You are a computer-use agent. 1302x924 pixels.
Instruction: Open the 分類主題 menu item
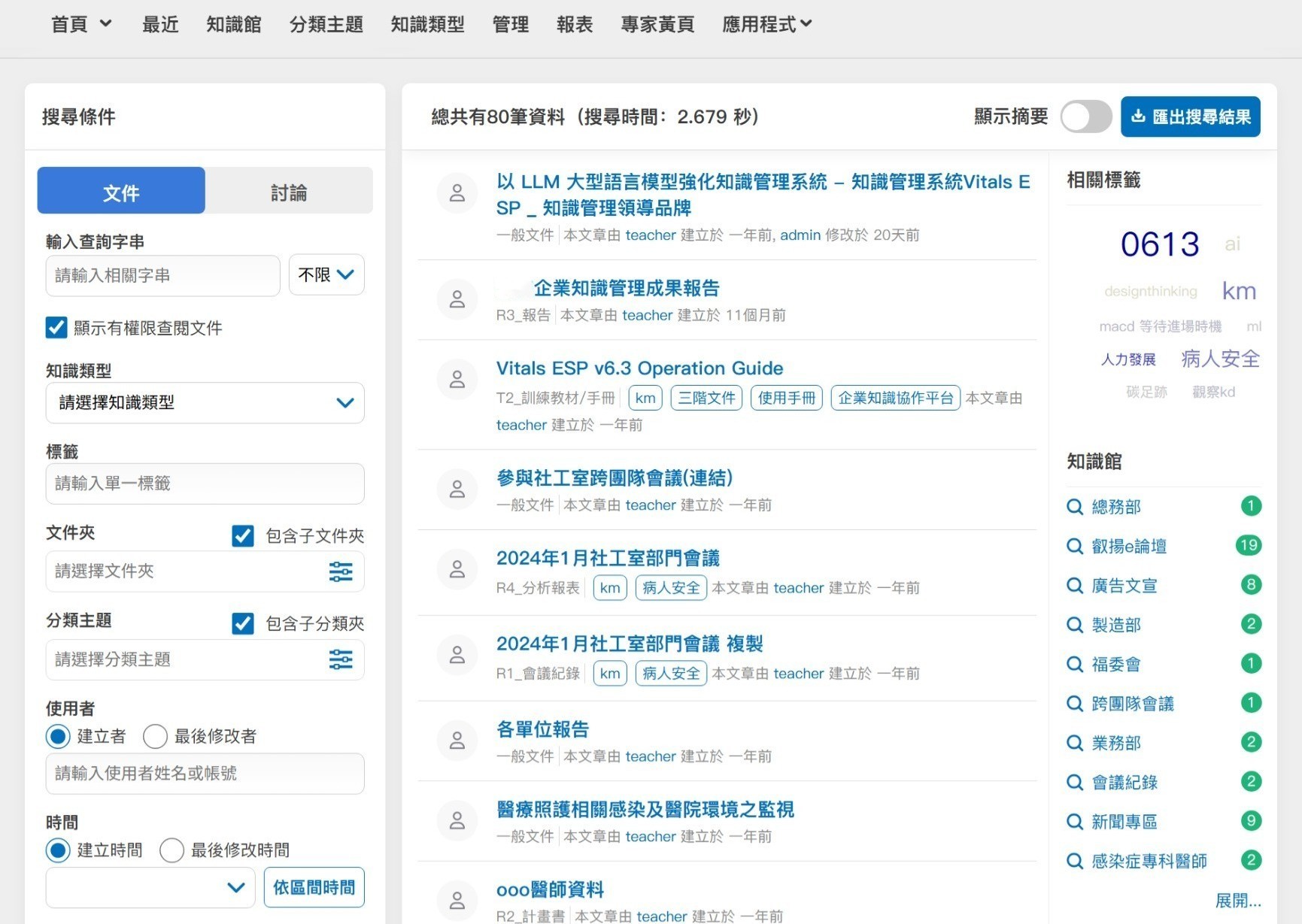point(326,24)
